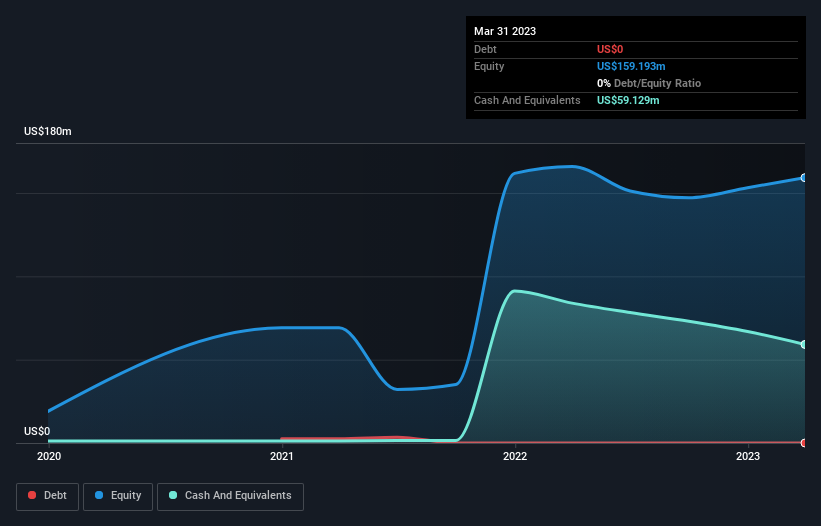Toggle Cash And Equivalents legend button
Viewport: 821px width, 526px height.
[230, 496]
